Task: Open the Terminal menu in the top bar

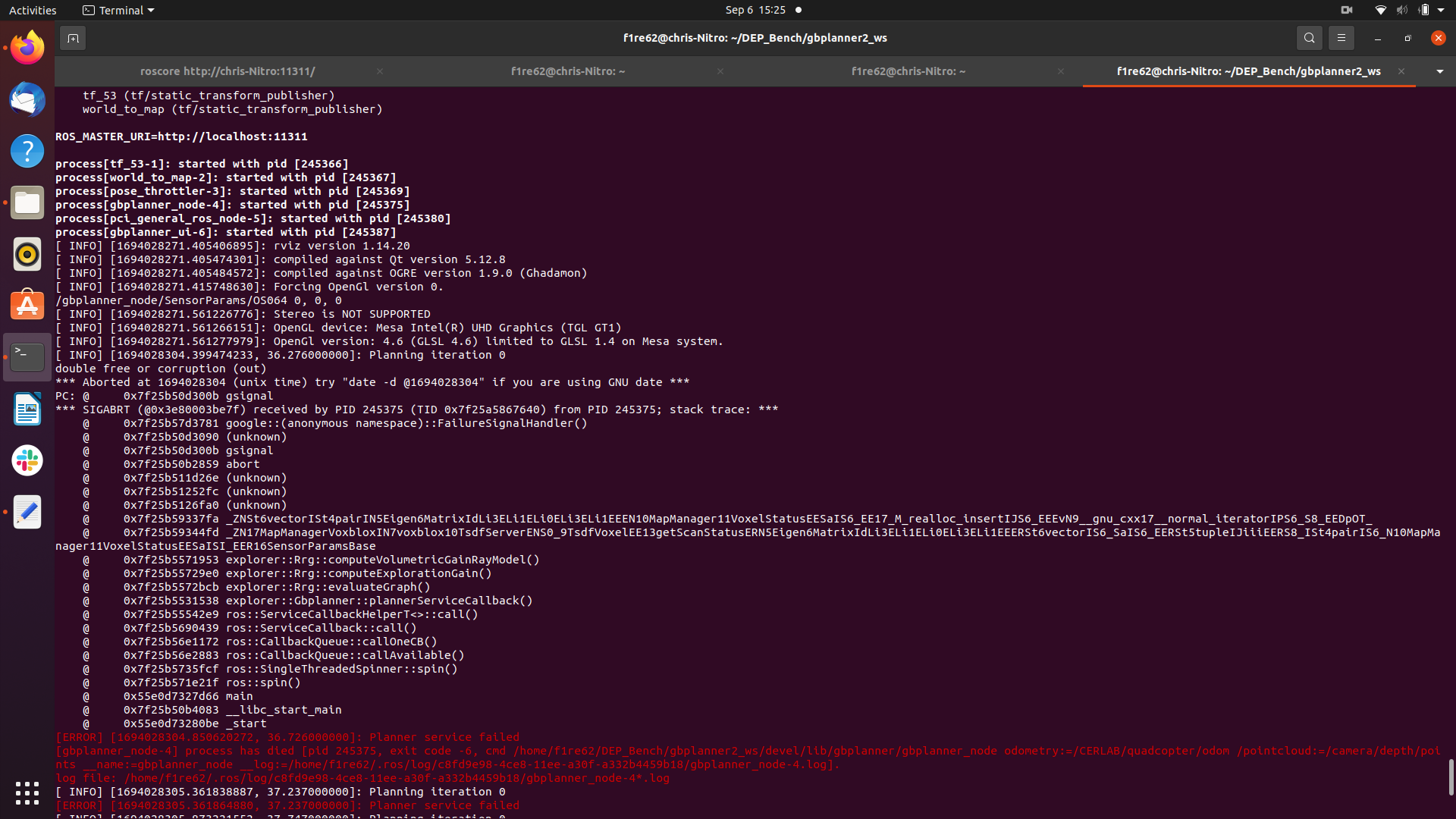Action: 118,10
